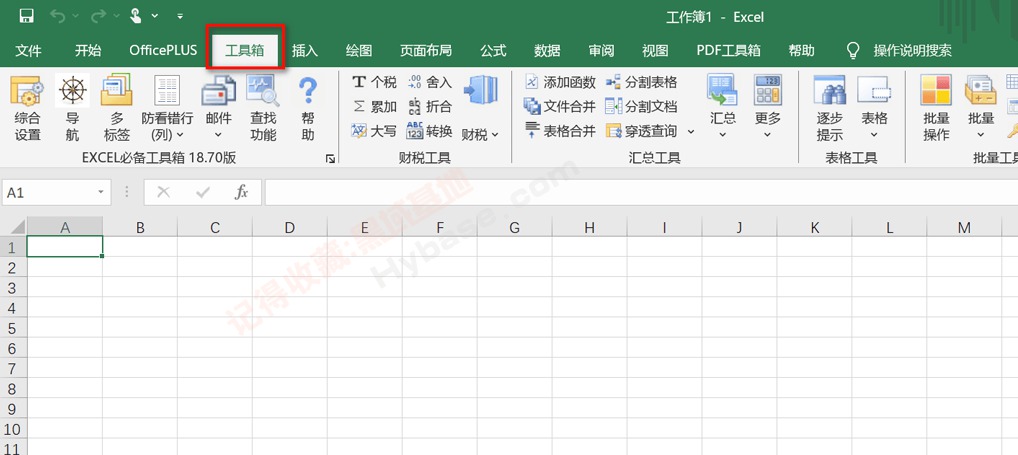
Task: Open the EXCEL必备工具箱 group dialog launcher
Action: [330, 158]
